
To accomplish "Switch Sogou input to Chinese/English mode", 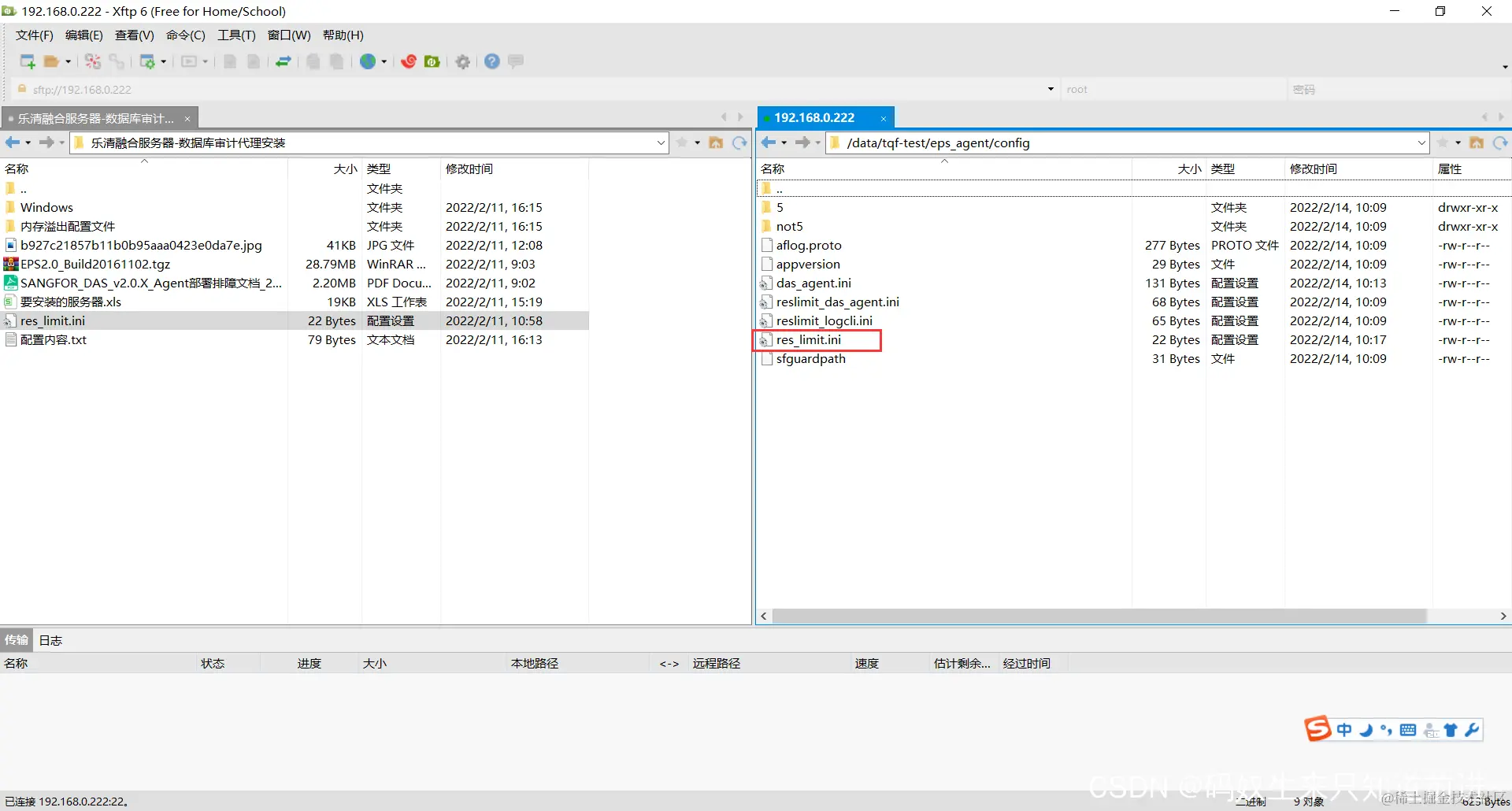I will [x=1344, y=730].
